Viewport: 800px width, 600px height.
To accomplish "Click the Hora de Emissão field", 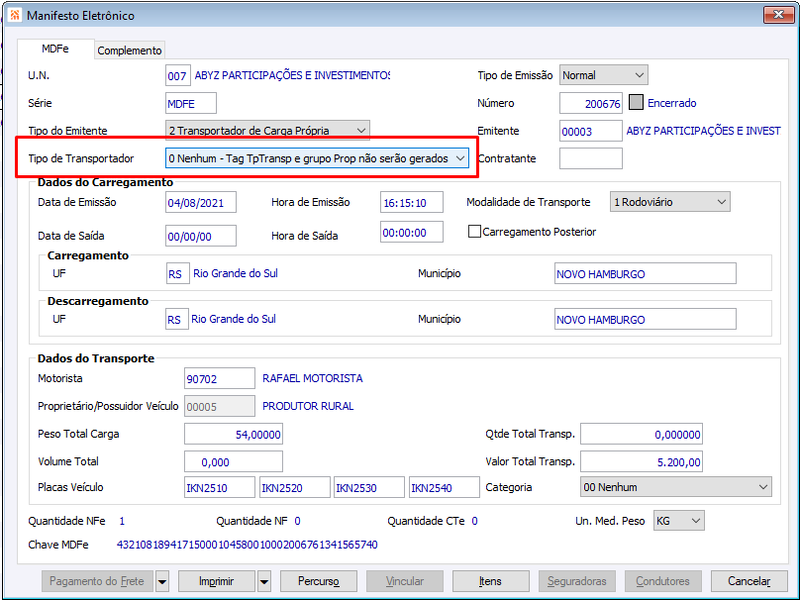I will (x=411, y=202).
